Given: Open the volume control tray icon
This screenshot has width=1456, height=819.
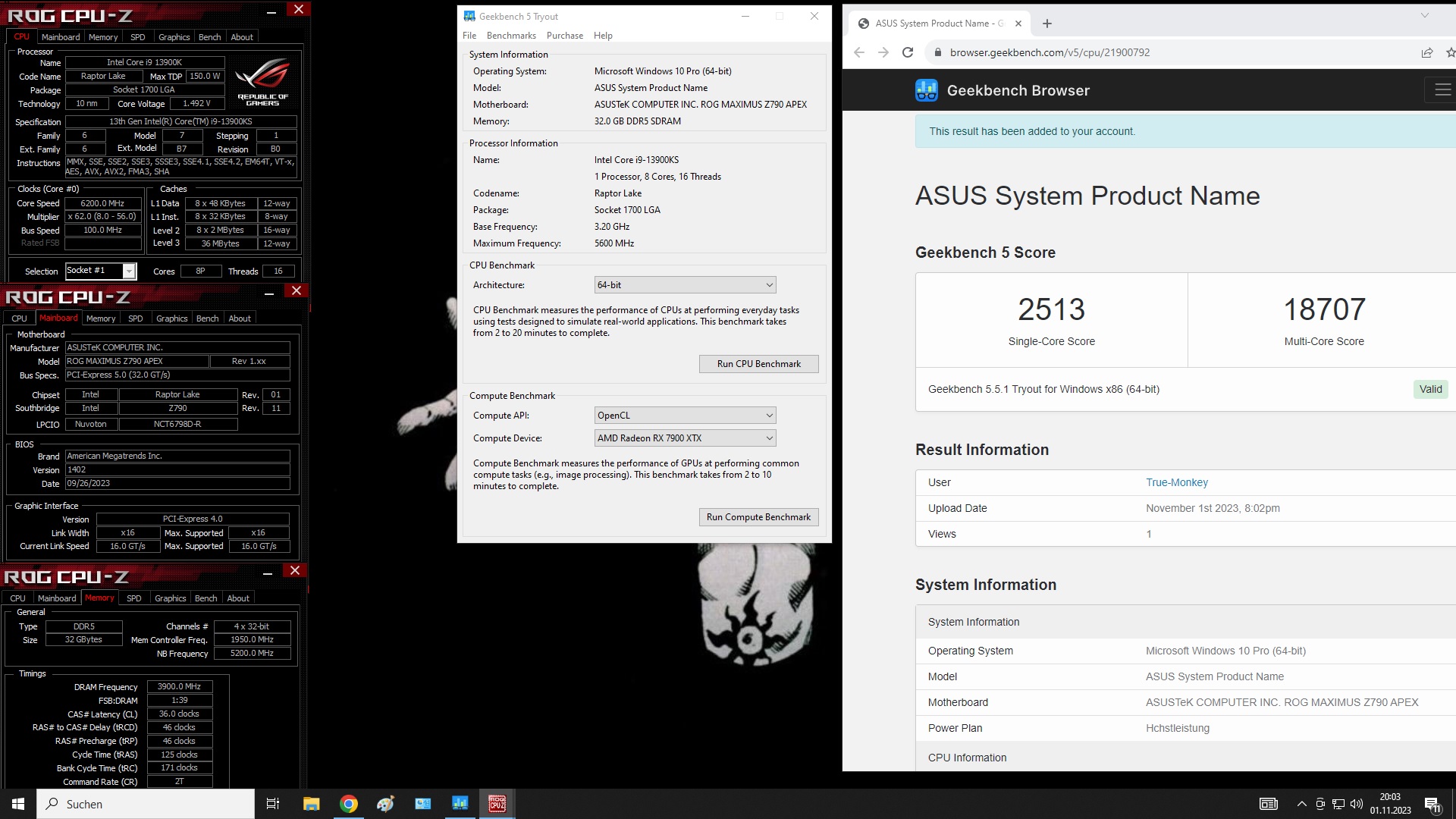Looking at the screenshot, I should point(1357,804).
